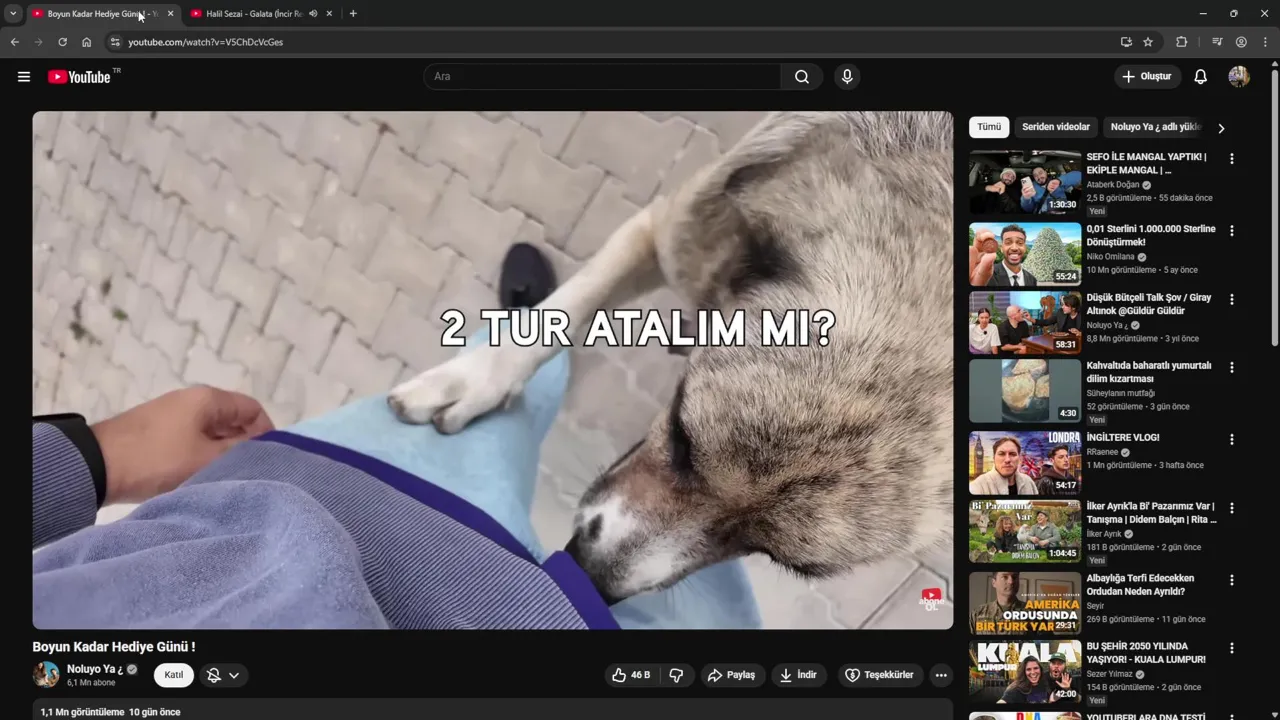Open options for Kahvaltıda baharatlı yumurtalı video
This screenshot has width=1280, height=720.
coord(1232,367)
